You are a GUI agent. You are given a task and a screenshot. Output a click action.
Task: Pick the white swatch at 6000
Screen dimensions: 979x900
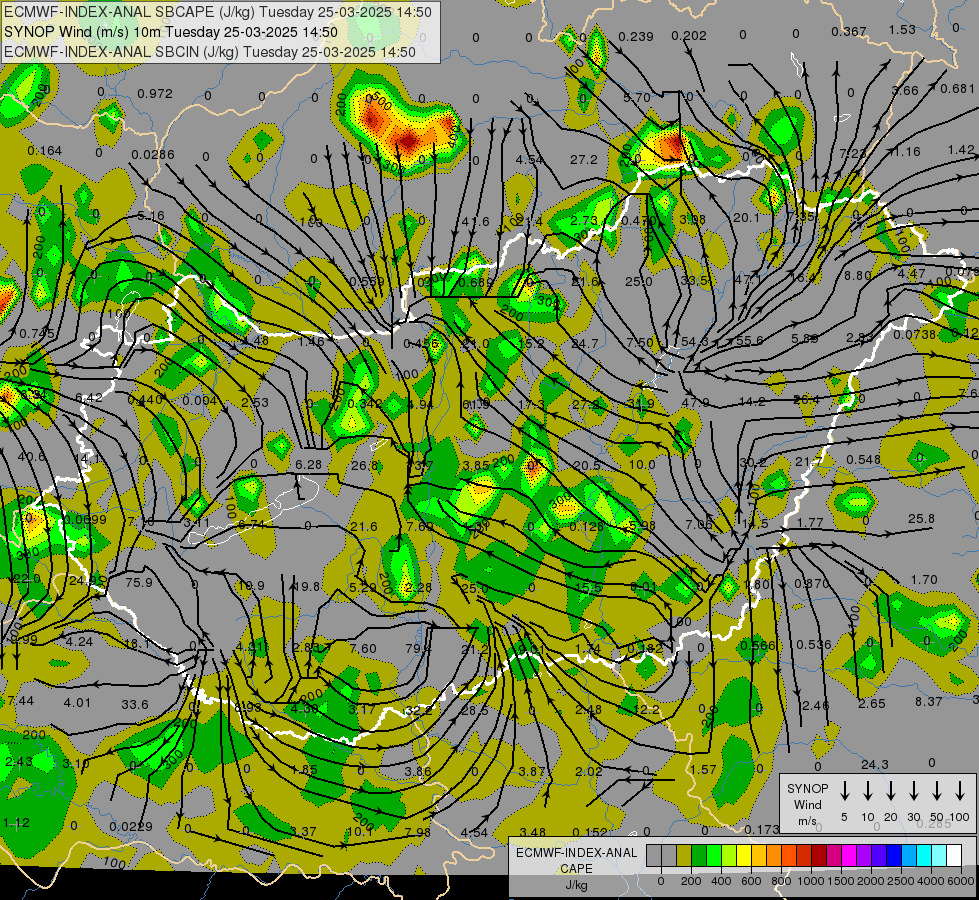tap(954, 856)
